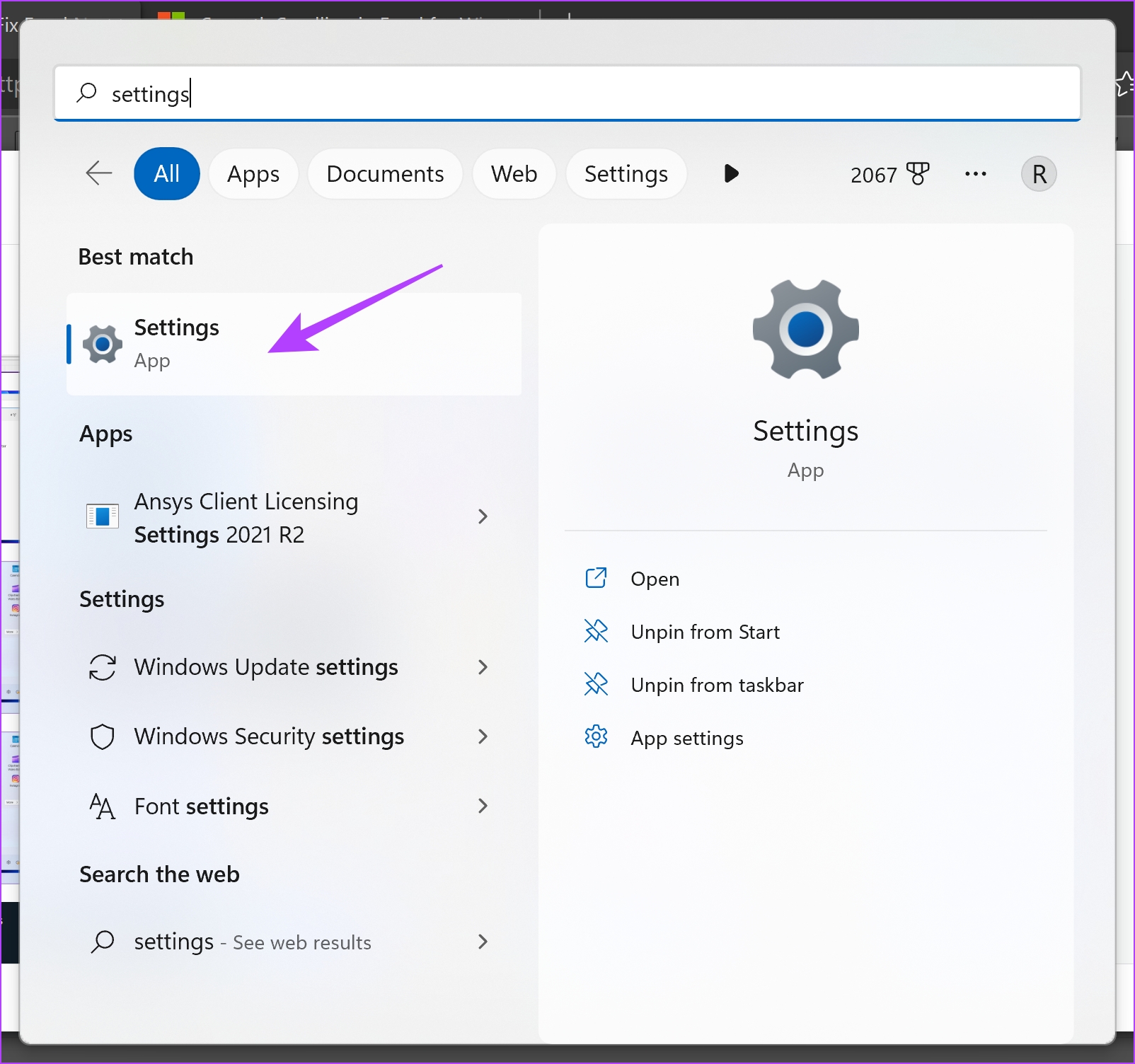Expand the chevron beside Windows Update settings
This screenshot has width=1135, height=1064.
[x=483, y=667]
